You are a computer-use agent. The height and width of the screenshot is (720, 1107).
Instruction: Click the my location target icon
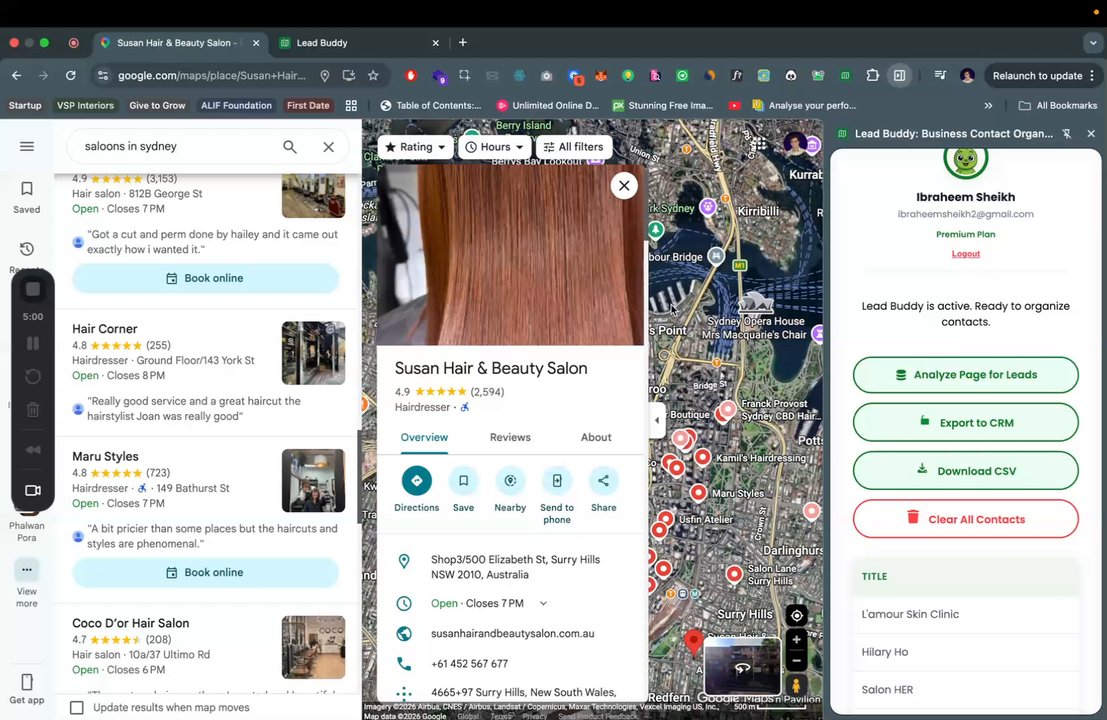(796, 616)
